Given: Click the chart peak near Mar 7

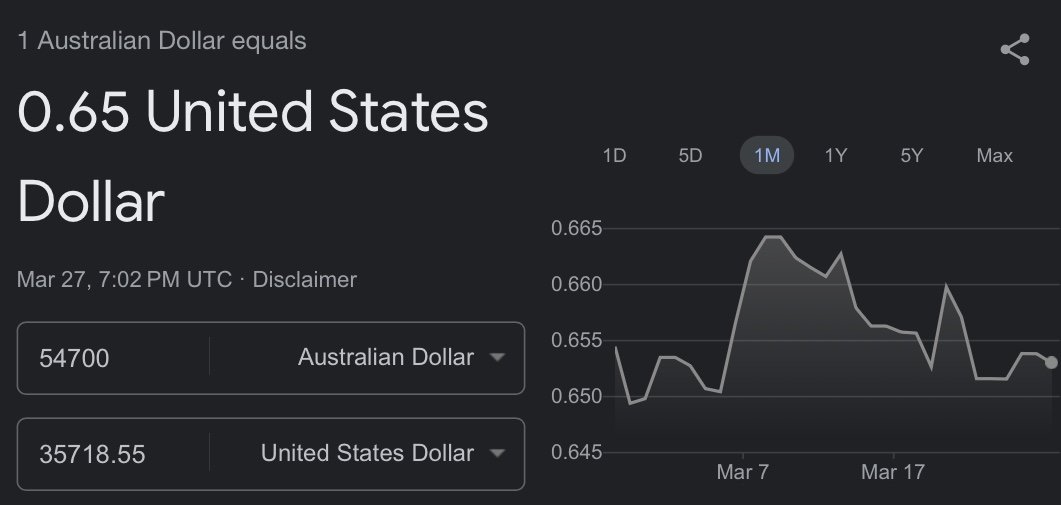Looking at the screenshot, I should pyautogui.click(x=773, y=237).
